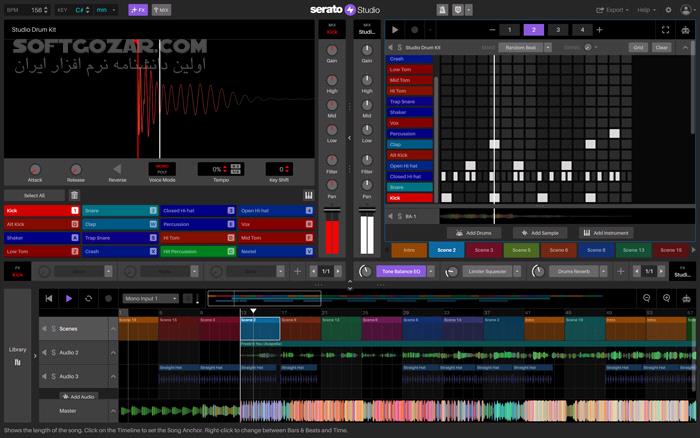700x438 pixels.
Task: Mute the Studio Drum Kit deck
Action: tap(391, 47)
